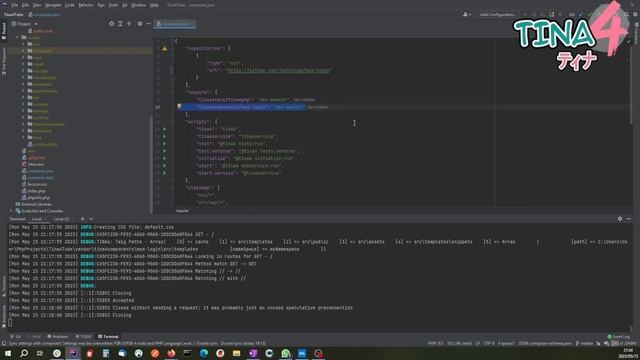
Task: Open the Refactor menu
Action: [x=86, y=5]
